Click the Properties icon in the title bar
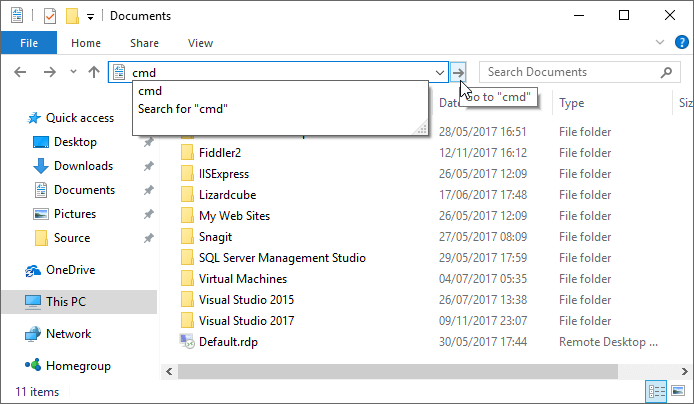The width and height of the screenshot is (694, 404). 50,16
